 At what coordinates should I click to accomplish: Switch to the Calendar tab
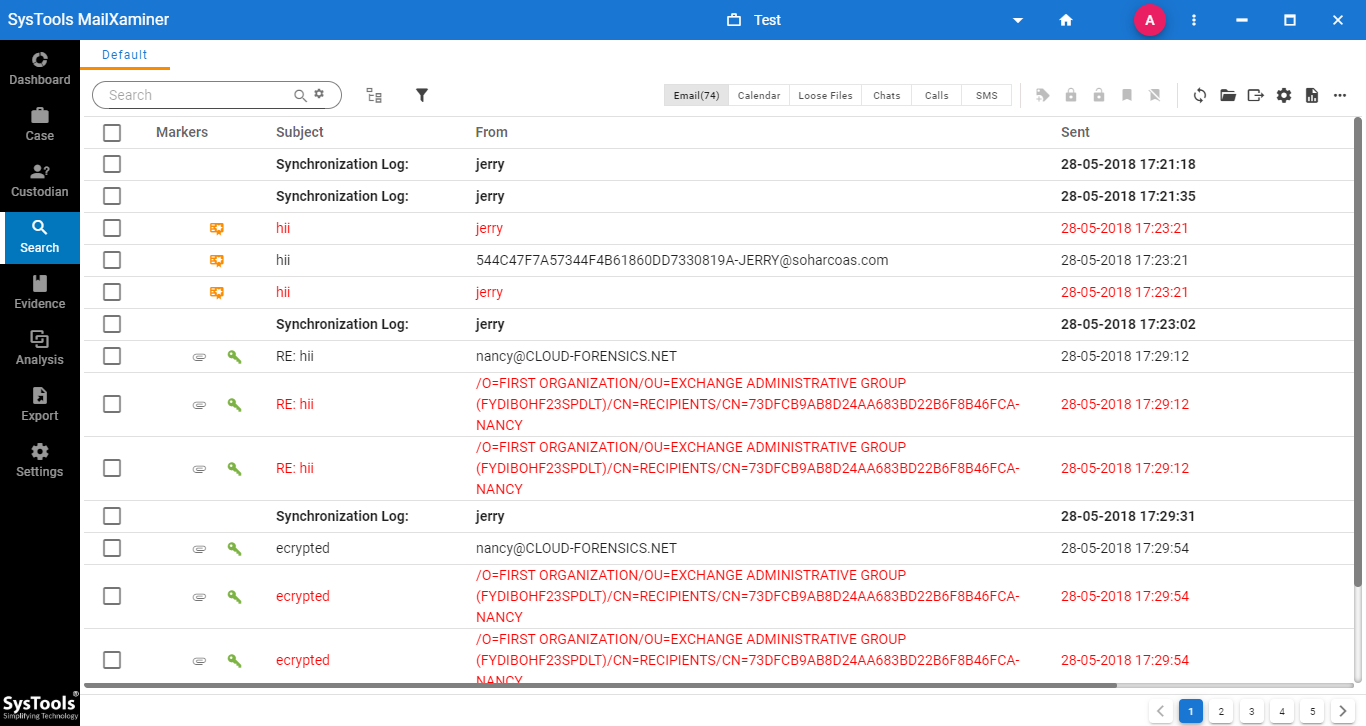[x=759, y=95]
